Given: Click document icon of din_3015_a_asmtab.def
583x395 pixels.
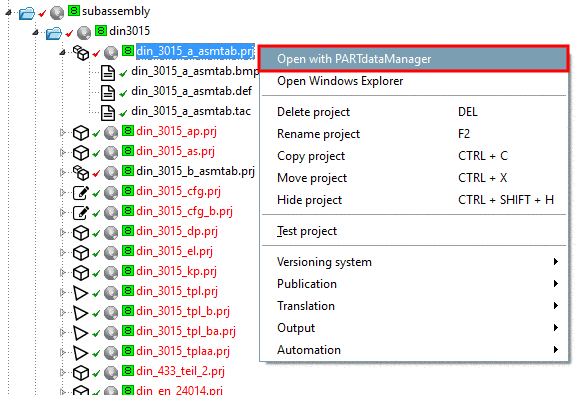Looking at the screenshot, I should click(x=108, y=93).
